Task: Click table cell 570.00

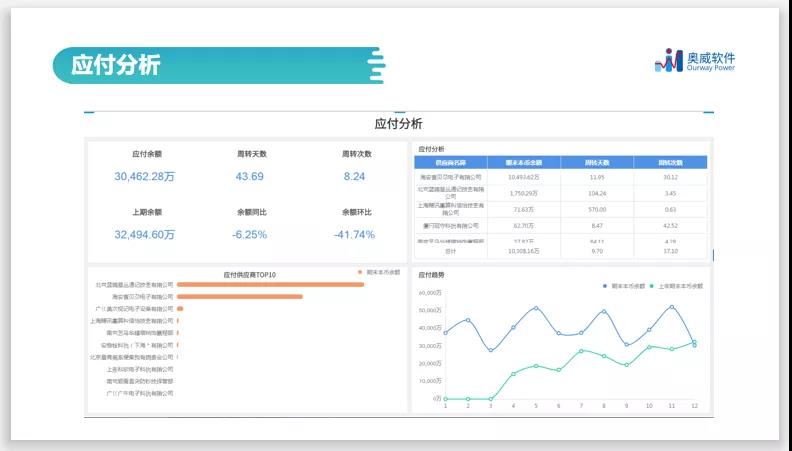Action: click(x=597, y=210)
